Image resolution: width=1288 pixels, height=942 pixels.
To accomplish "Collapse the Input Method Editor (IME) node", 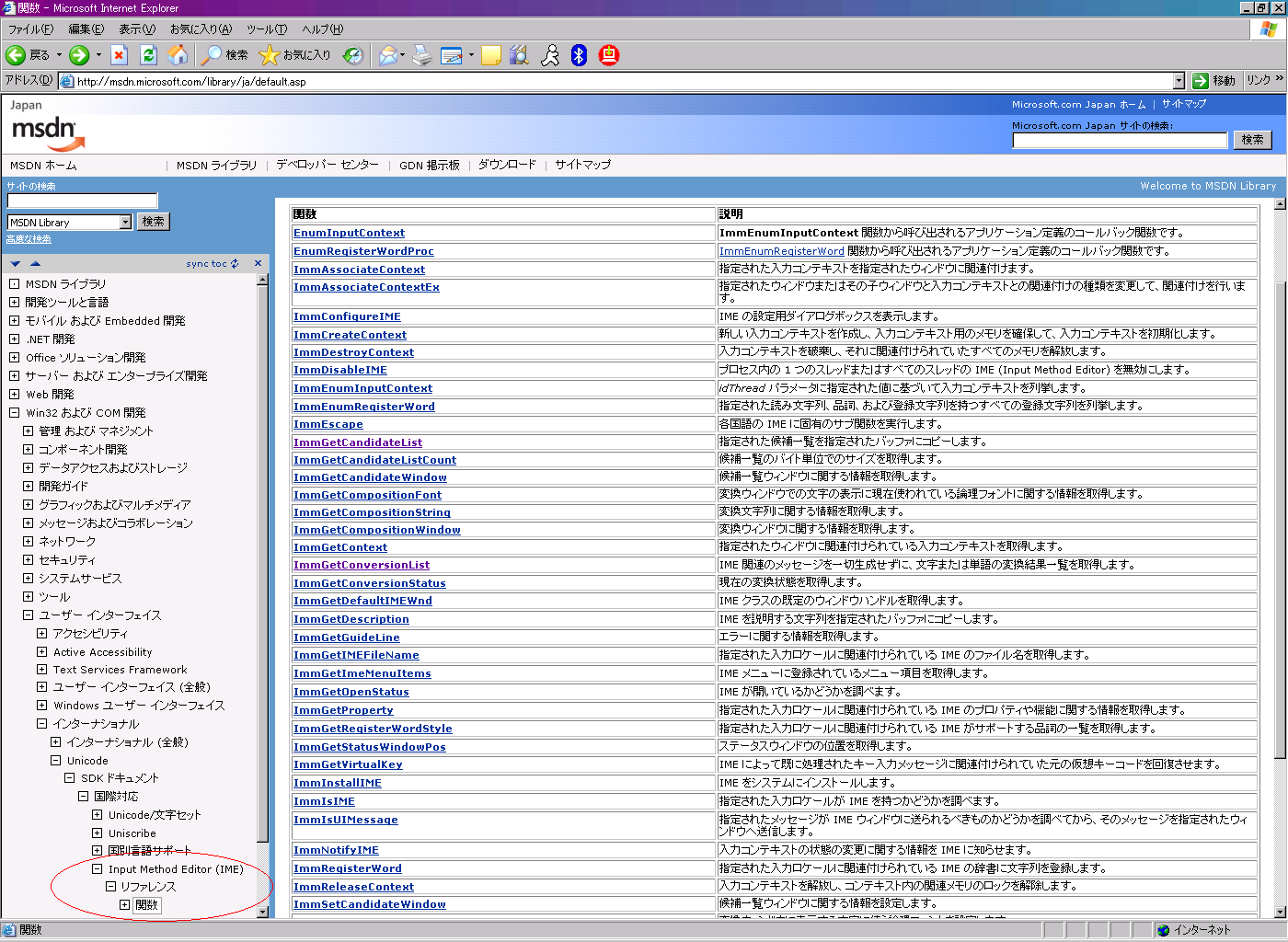I will 97,868.
